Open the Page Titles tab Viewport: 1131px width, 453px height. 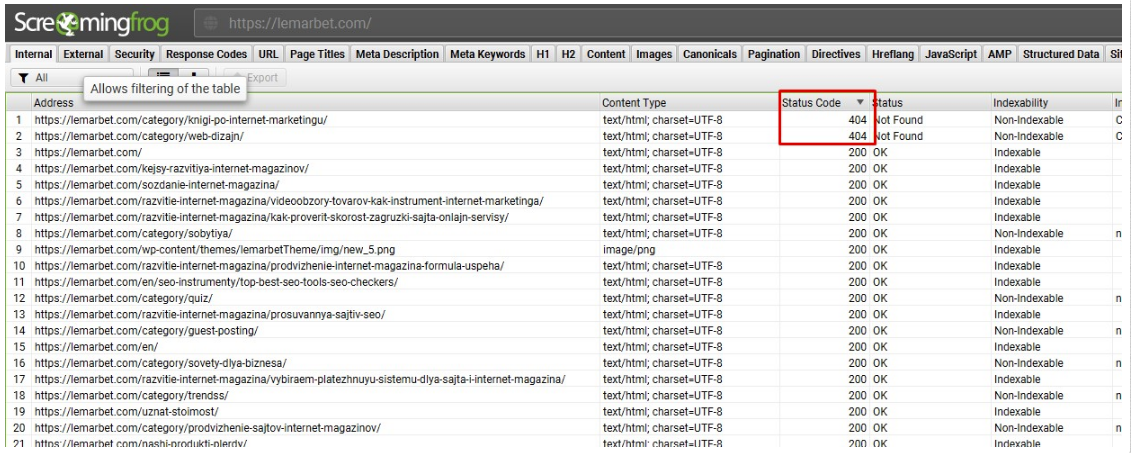point(317,54)
